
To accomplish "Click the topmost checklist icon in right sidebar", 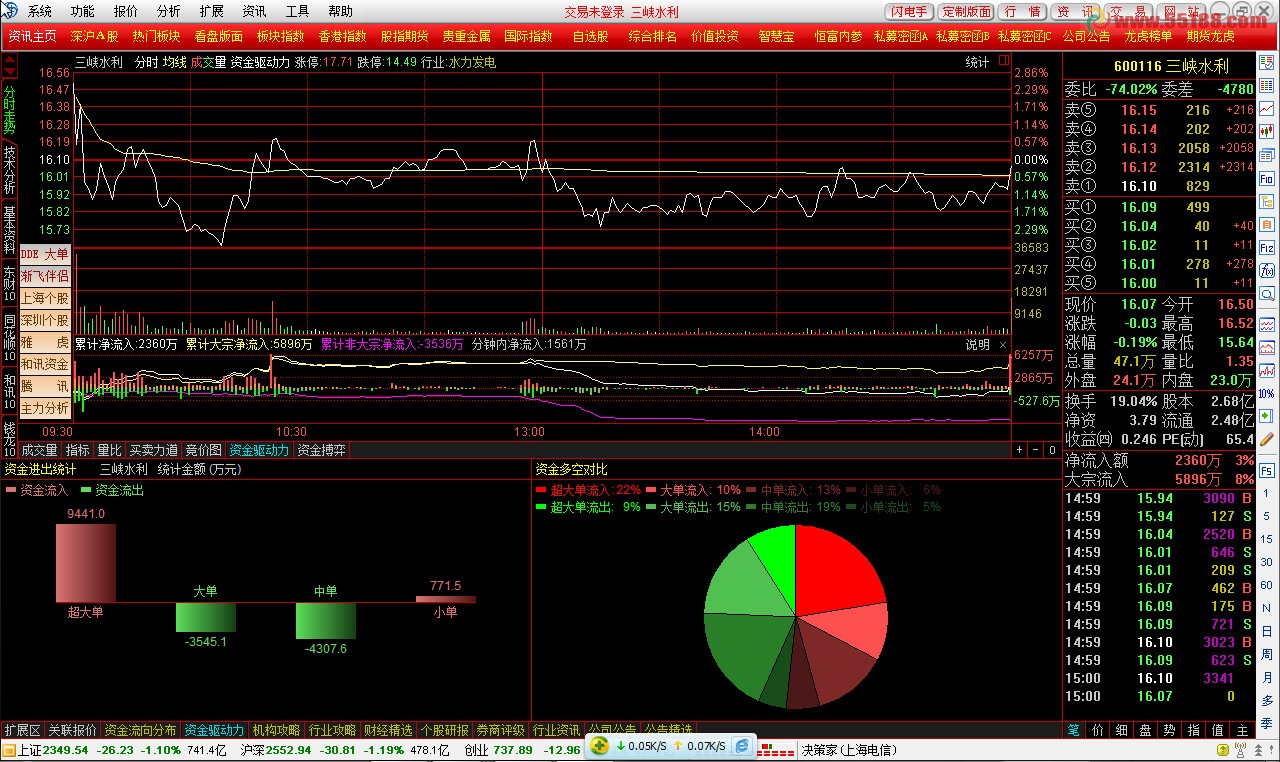I will (1267, 62).
